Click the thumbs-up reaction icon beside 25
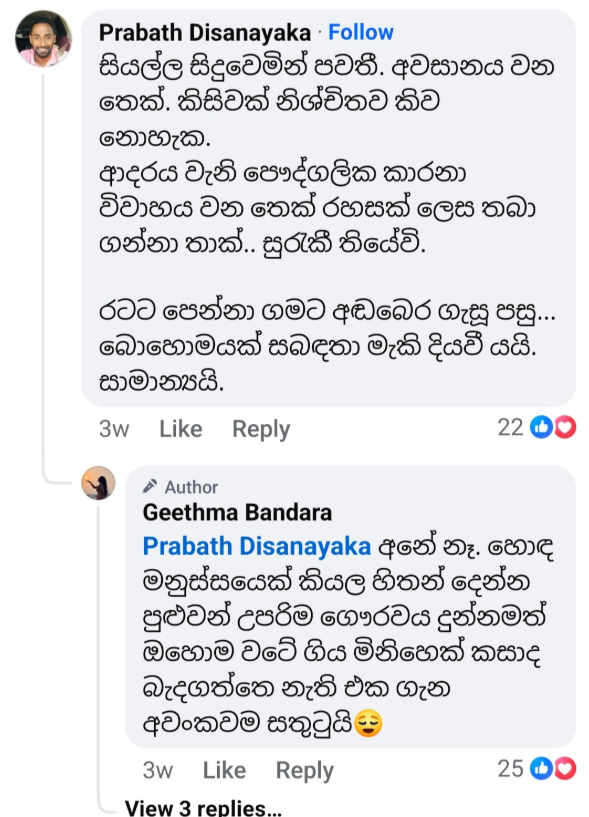The image size is (589, 817). point(542,769)
